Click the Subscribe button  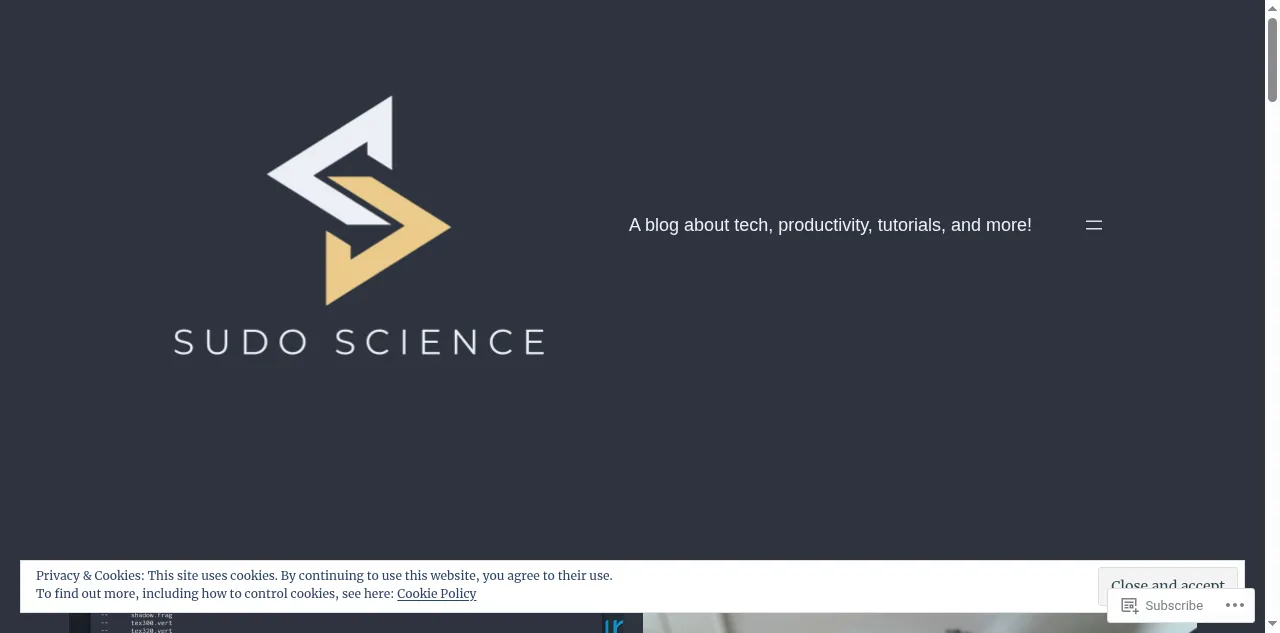pyautogui.click(x=1162, y=605)
